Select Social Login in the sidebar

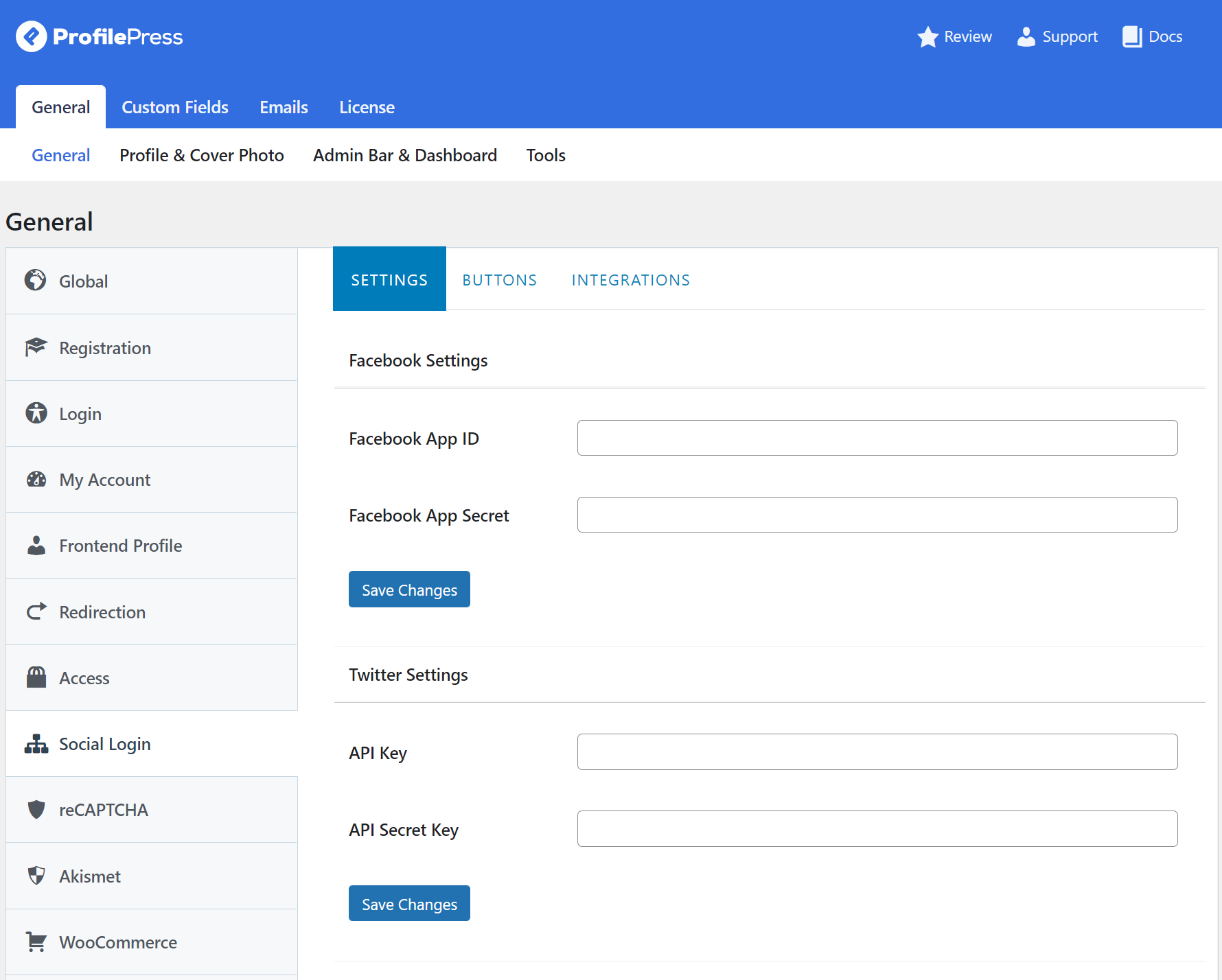[x=152, y=743]
